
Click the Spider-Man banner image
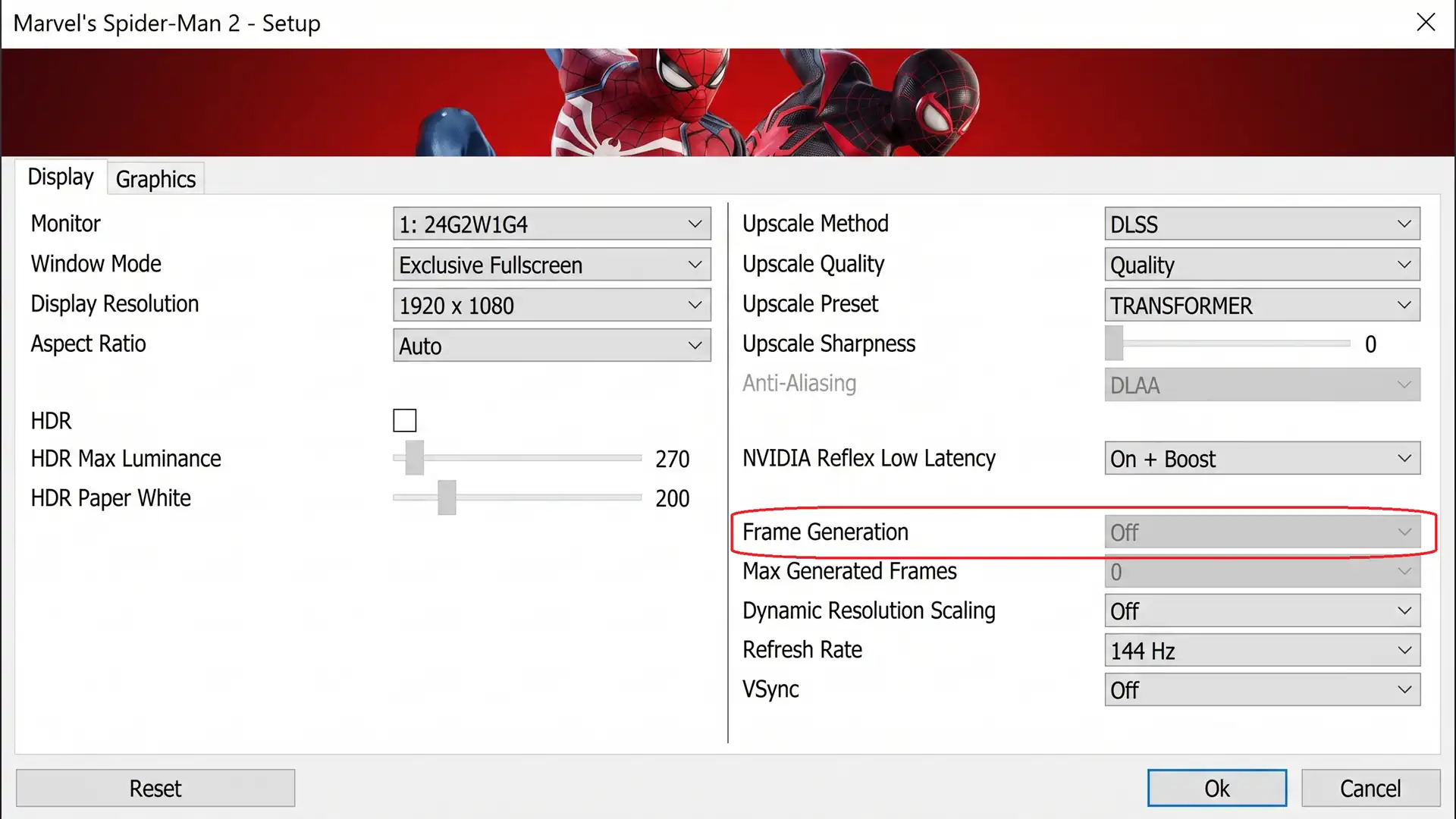728,102
